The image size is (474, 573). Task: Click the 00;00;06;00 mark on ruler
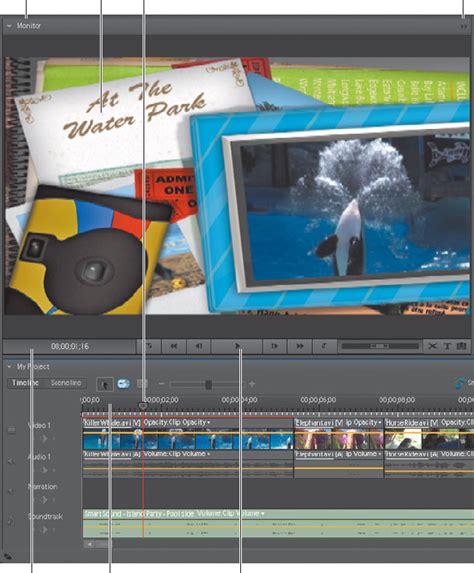click(318, 400)
